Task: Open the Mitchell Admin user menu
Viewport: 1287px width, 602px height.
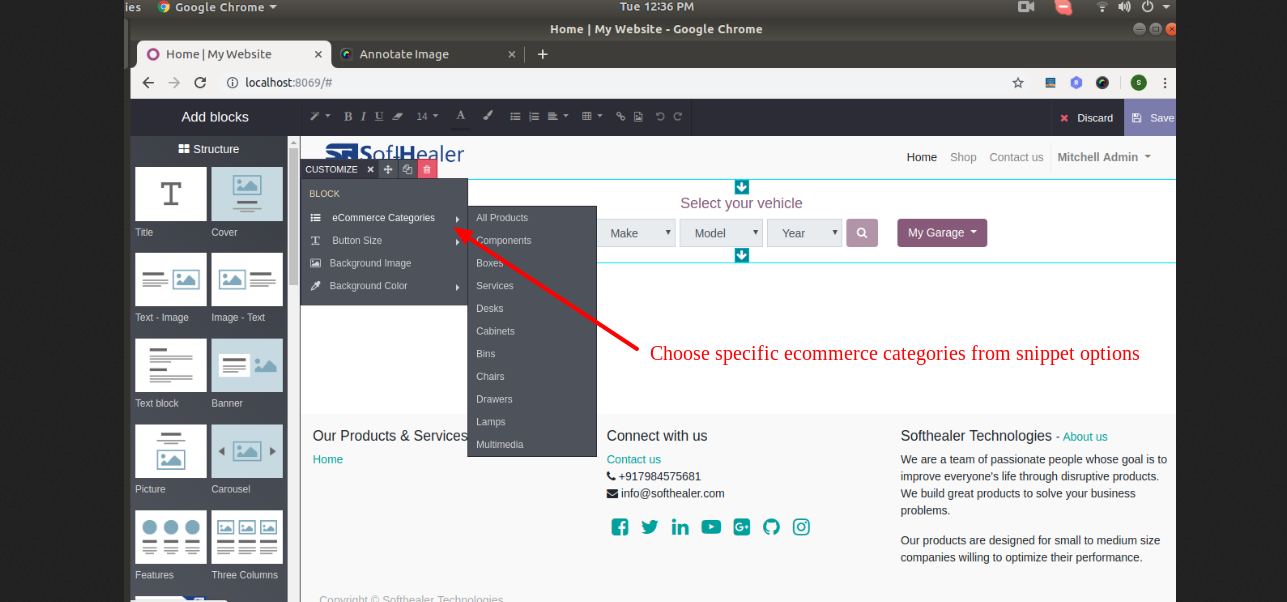Action: pyautogui.click(x=1104, y=157)
